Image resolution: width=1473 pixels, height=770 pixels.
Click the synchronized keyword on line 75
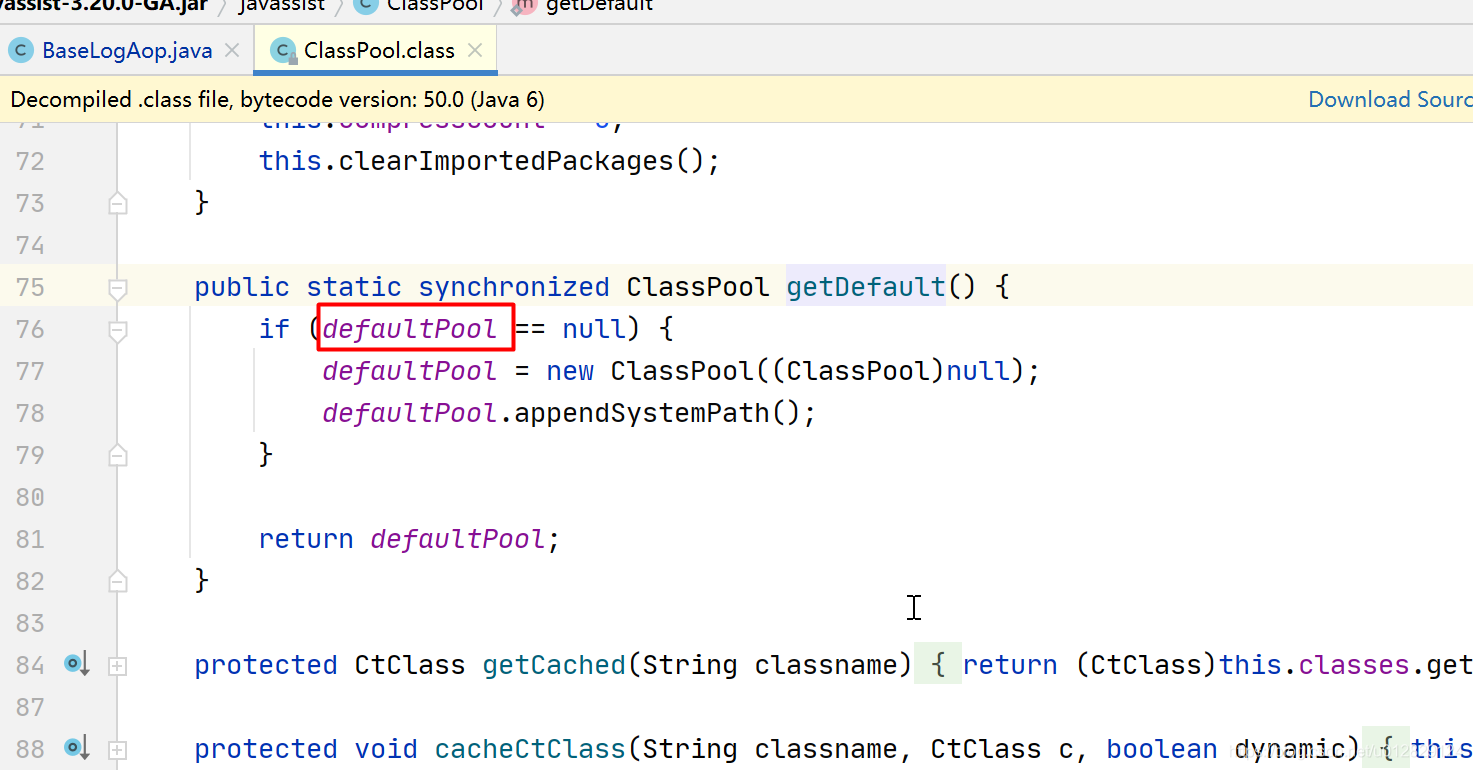pos(514,287)
